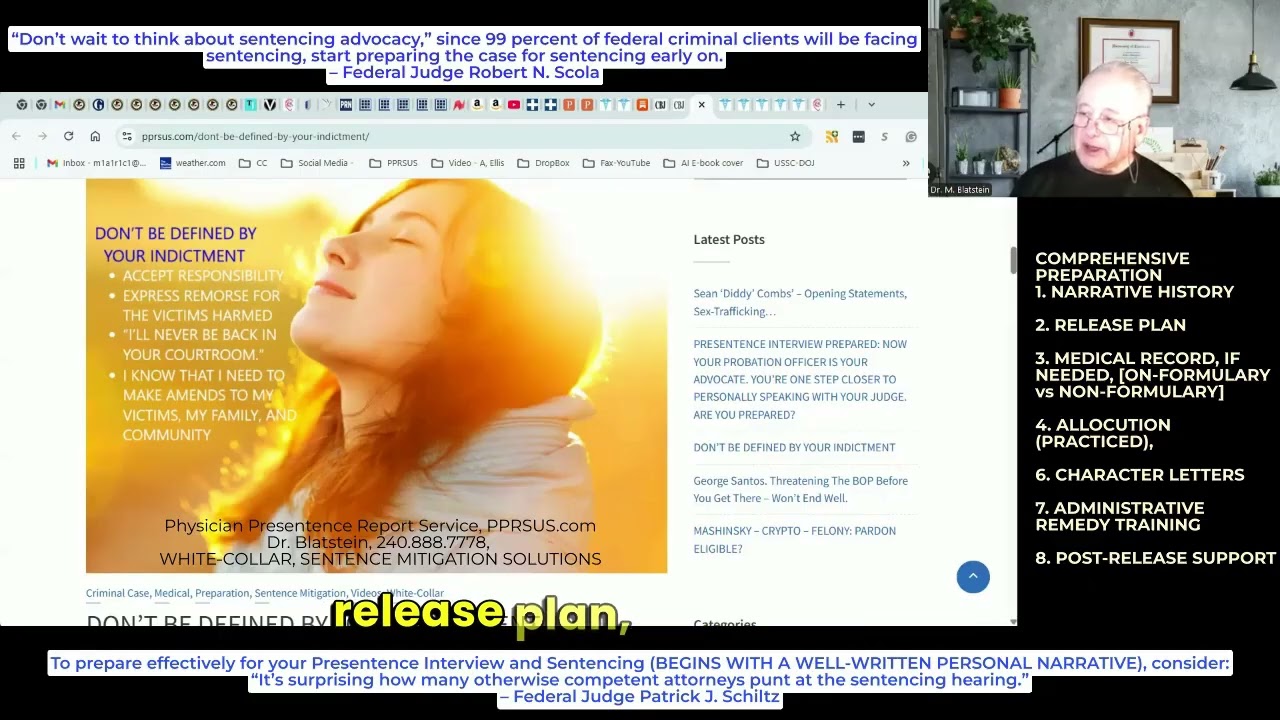Screen dimensions: 1280x720
Task: Switch to the V logo tab
Action: click(x=270, y=104)
